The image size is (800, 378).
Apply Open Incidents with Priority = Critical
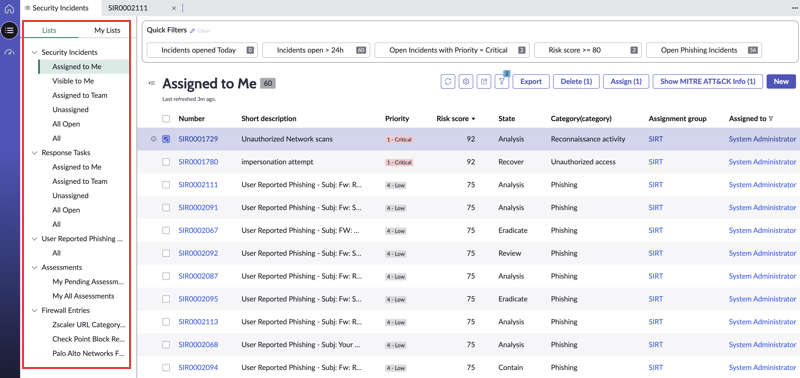point(452,50)
